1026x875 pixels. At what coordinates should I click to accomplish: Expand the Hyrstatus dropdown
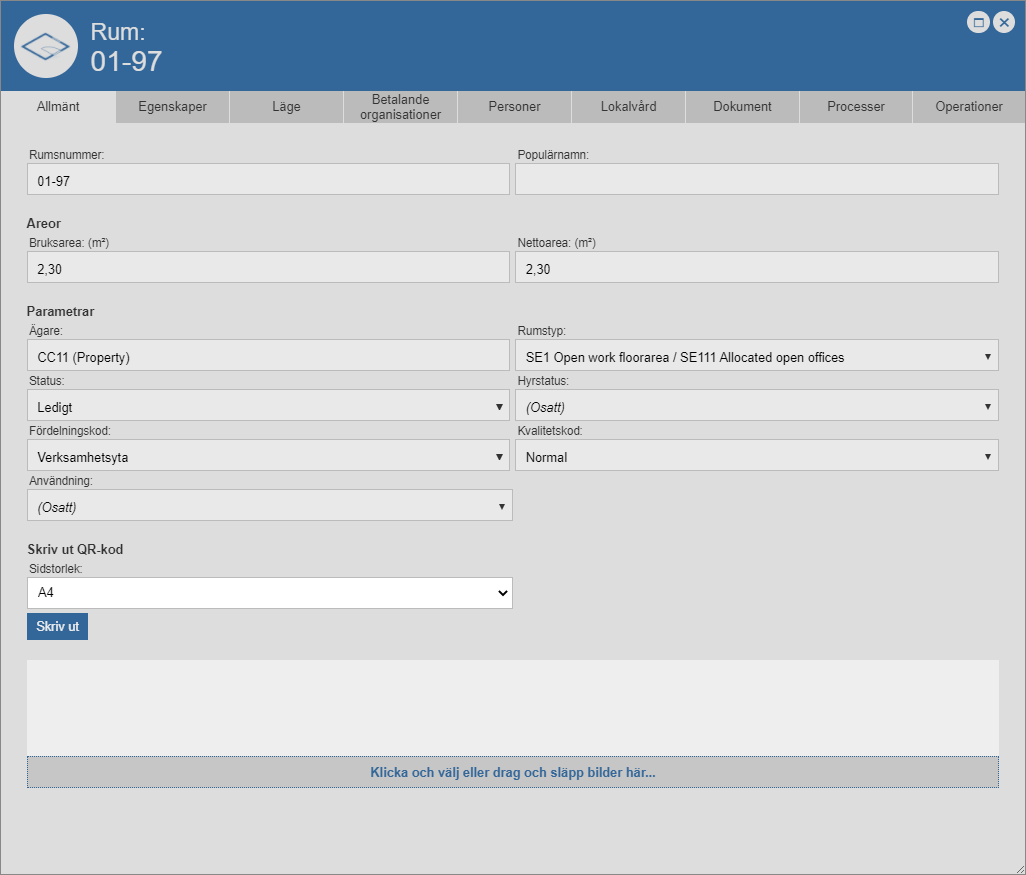[x=756, y=406]
